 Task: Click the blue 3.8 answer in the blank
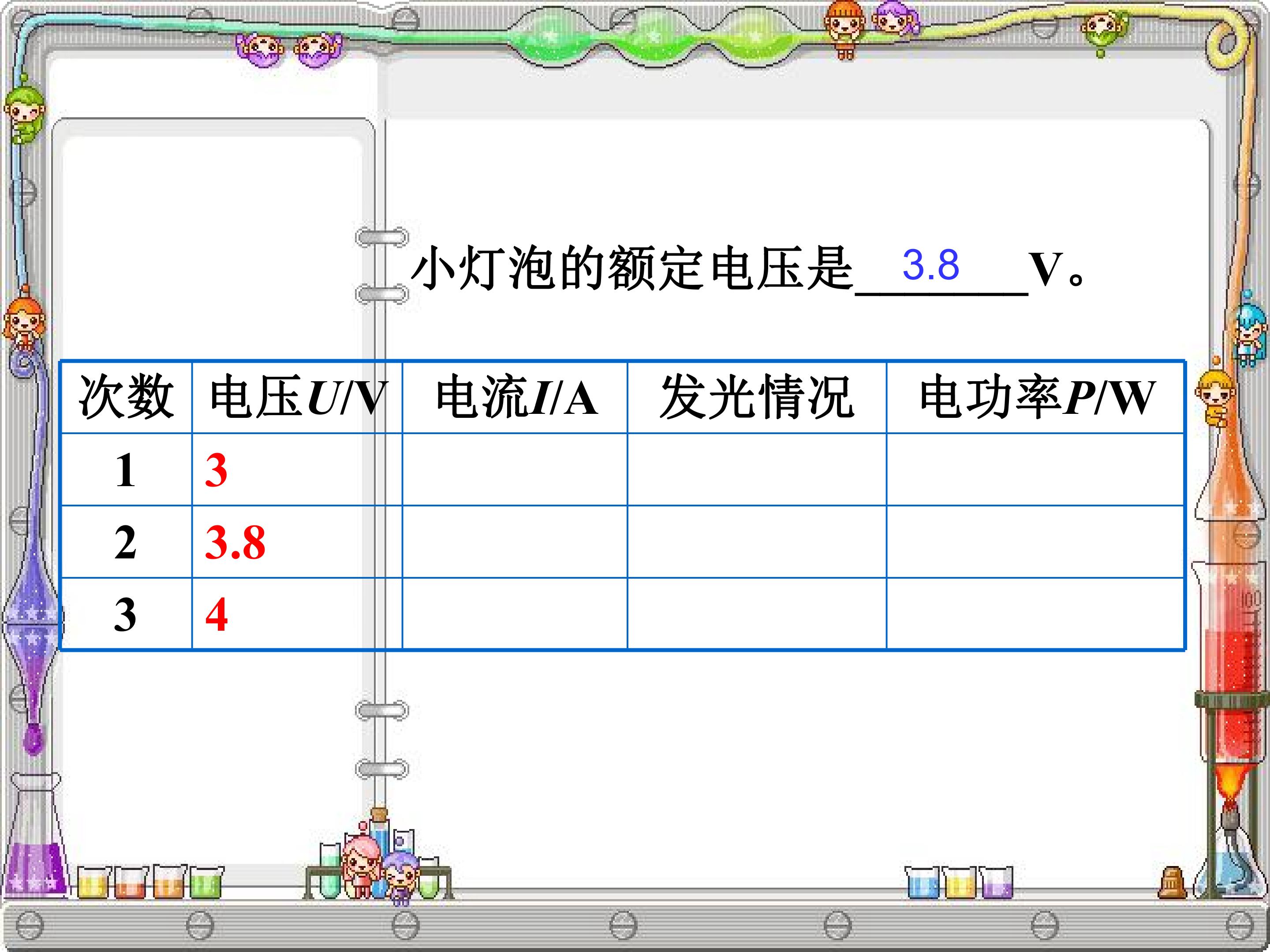pos(931,265)
